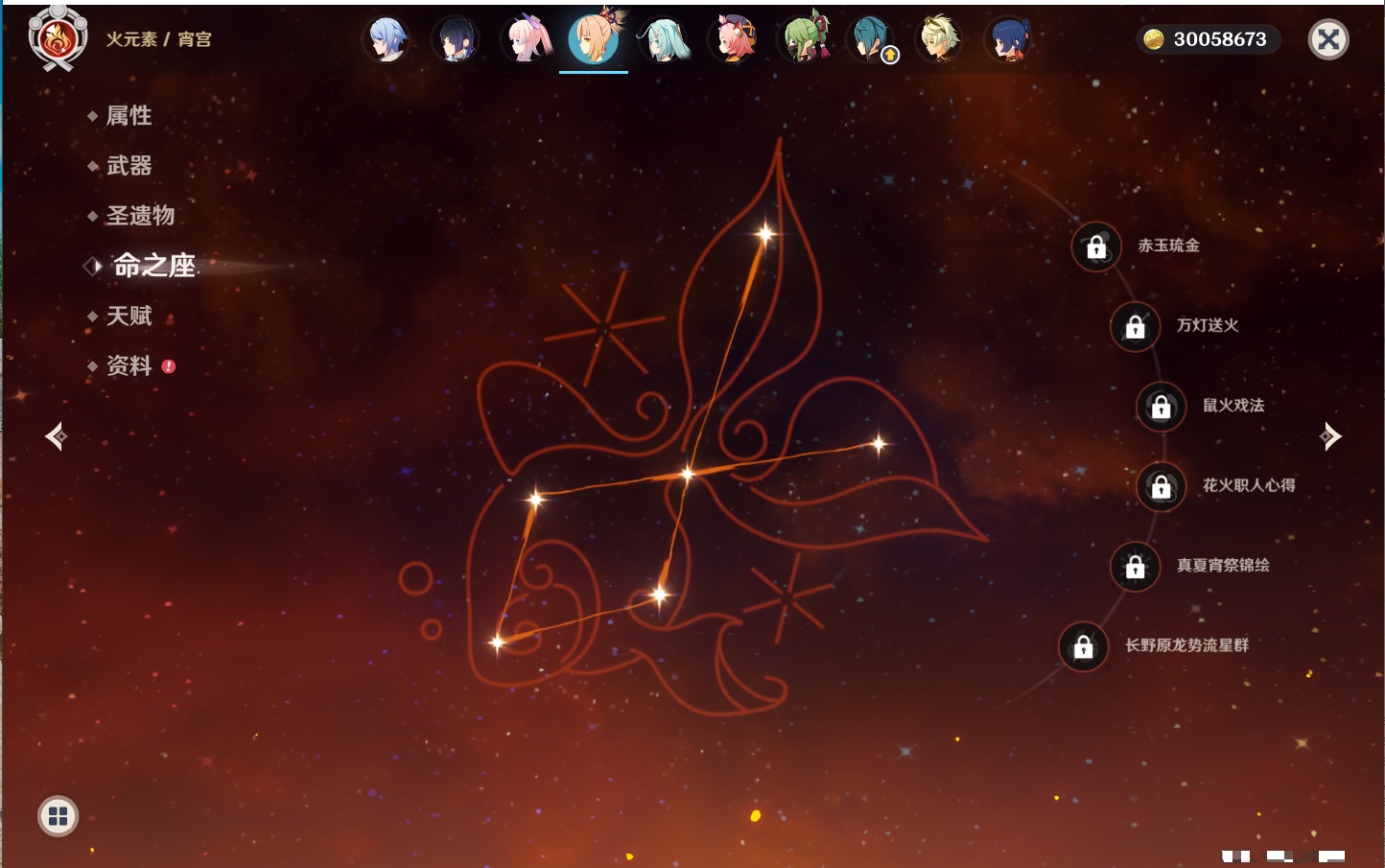Click the lock icon for 万灯送火
1385x868 pixels.
pyautogui.click(x=1136, y=327)
